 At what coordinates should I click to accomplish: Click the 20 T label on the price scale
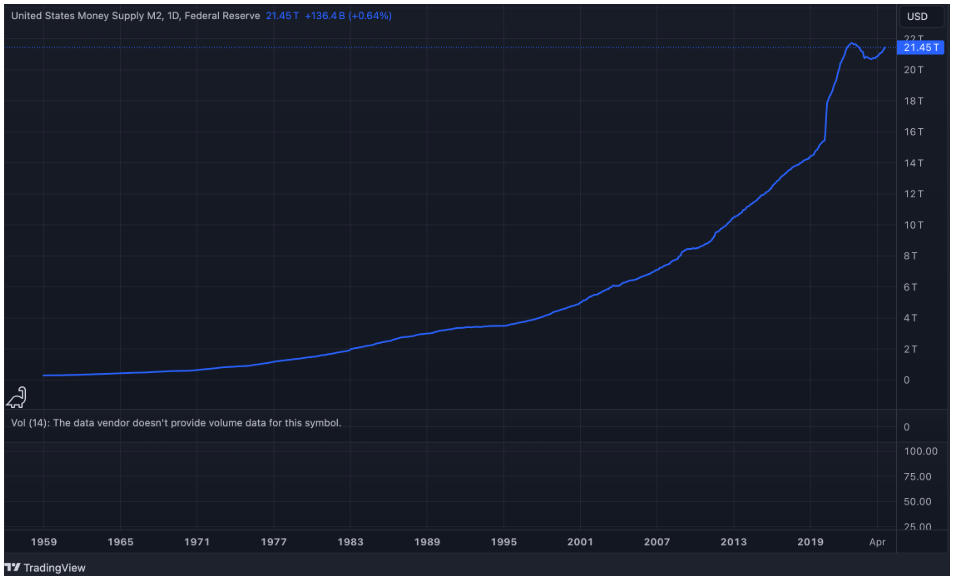[914, 70]
